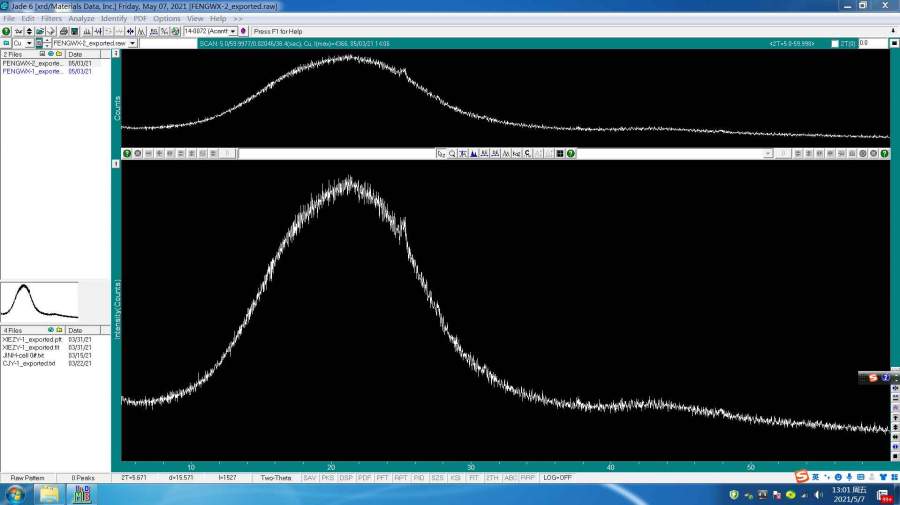
Task: Open the Identify menu
Action: pos(114,18)
